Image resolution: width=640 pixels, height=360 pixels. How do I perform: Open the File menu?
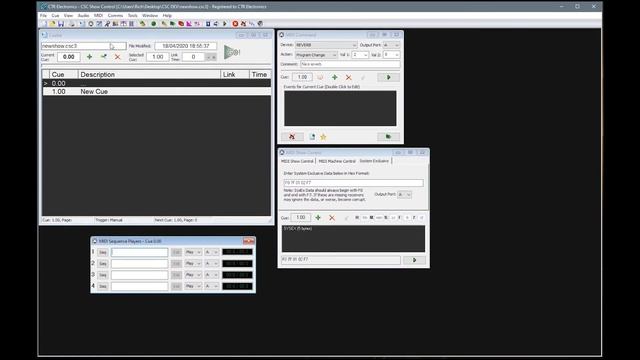43,16
